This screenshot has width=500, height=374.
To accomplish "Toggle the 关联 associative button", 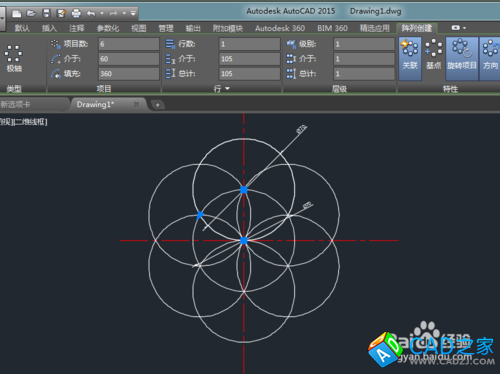I will tap(410, 59).
